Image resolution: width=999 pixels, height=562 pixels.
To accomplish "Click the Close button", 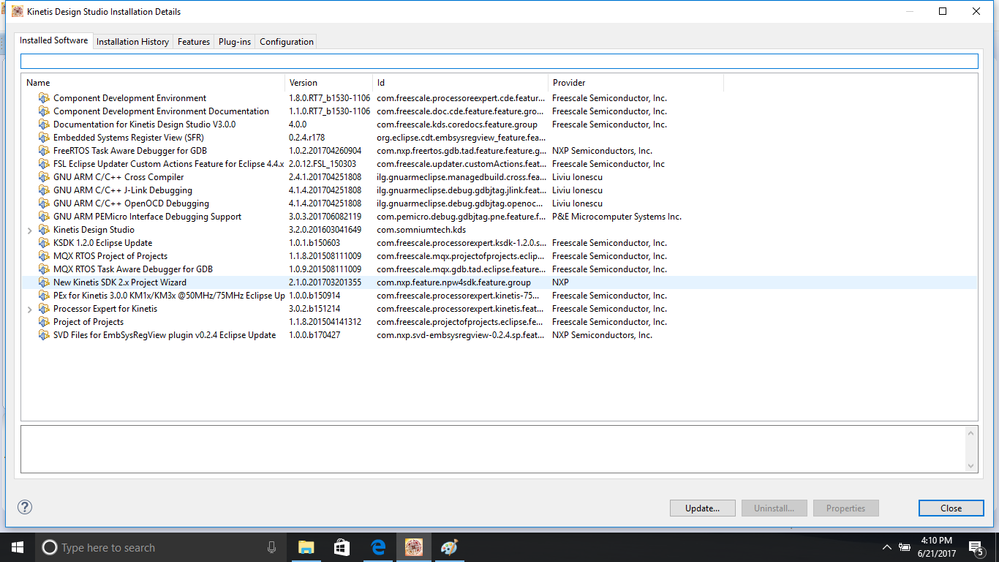I will click(x=951, y=508).
